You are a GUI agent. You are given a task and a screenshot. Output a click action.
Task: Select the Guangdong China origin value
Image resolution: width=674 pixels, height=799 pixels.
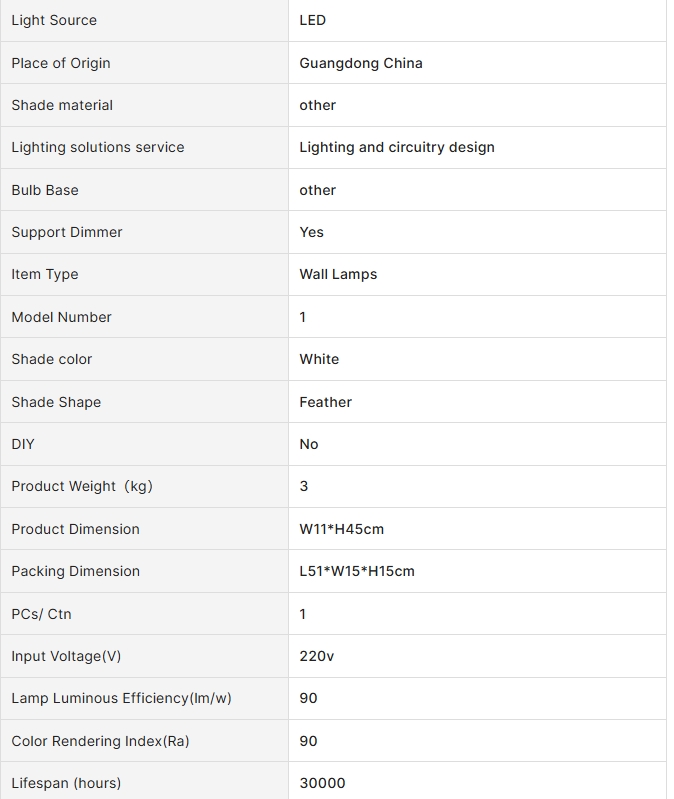[x=361, y=63]
